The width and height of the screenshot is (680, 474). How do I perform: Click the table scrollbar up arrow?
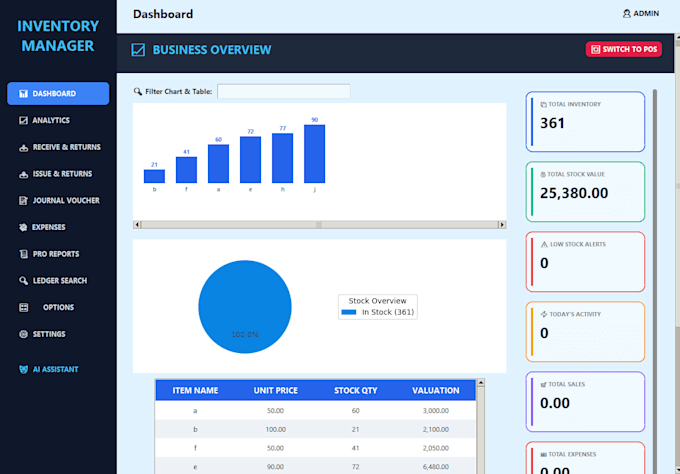[x=481, y=383]
